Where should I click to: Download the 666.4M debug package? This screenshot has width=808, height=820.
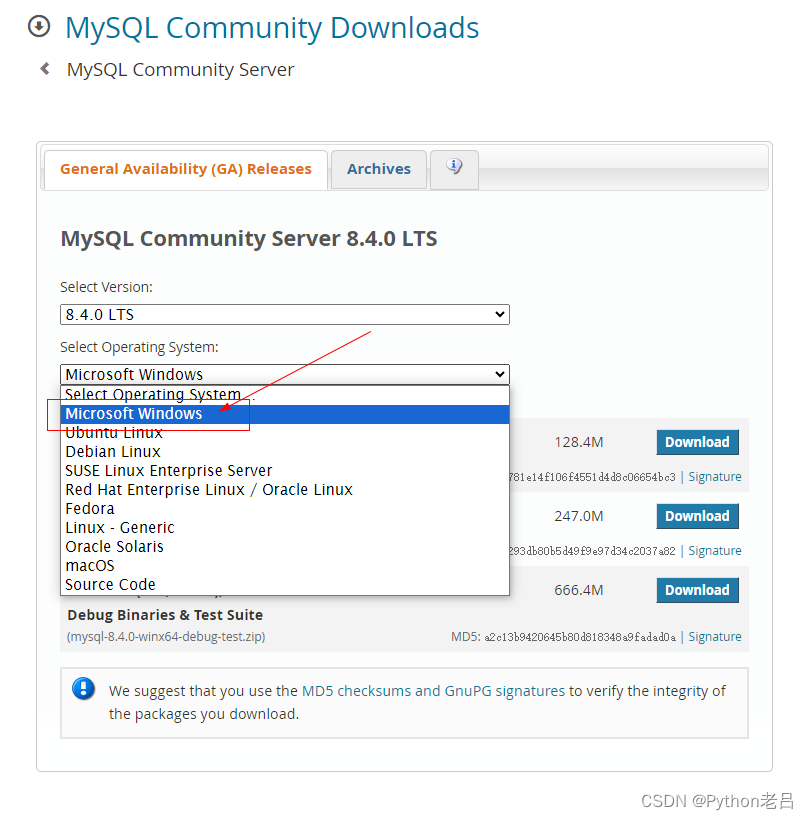[x=697, y=590]
